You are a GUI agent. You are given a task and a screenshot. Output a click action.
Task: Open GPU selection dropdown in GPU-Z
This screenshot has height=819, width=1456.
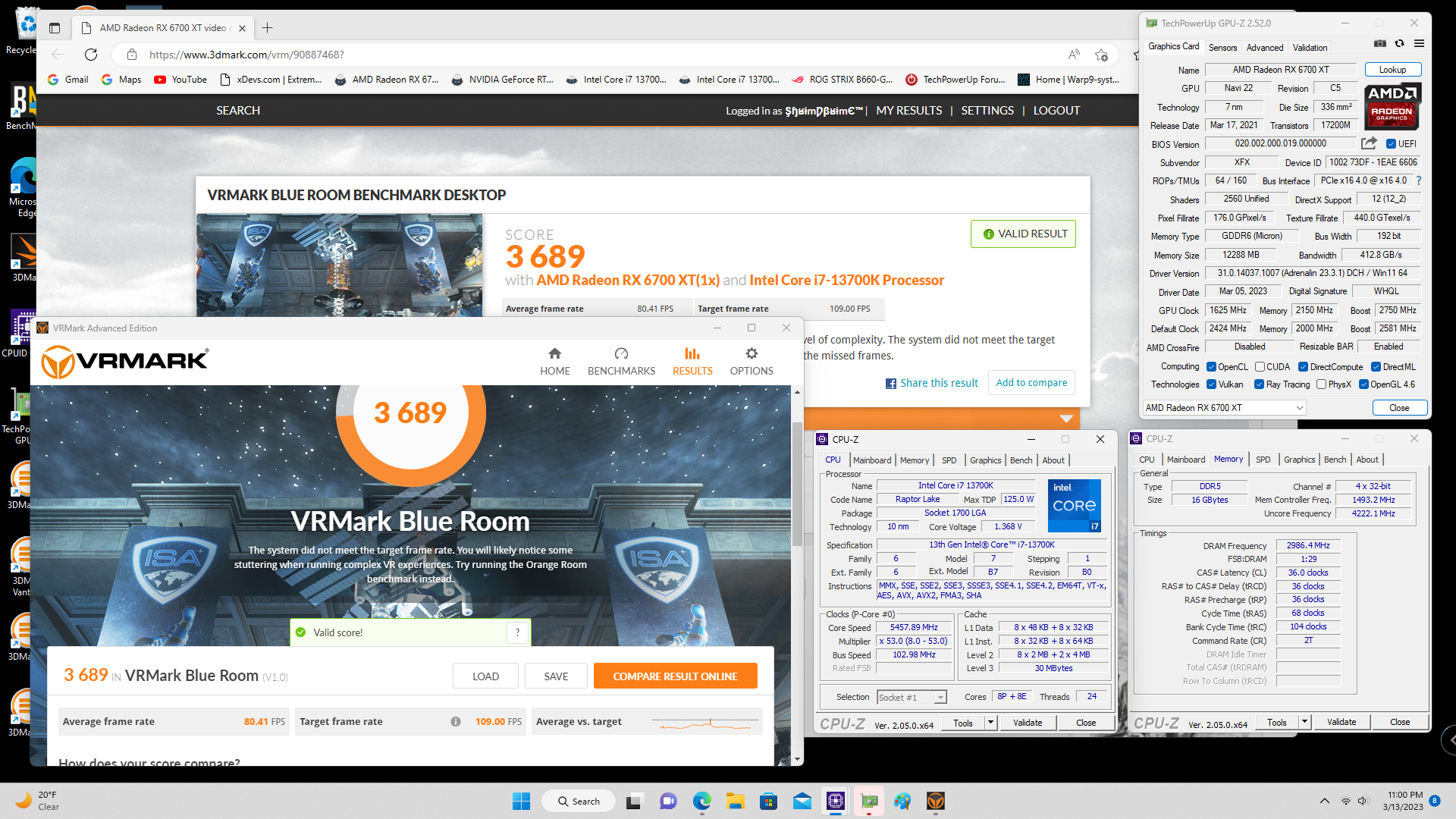1225,408
